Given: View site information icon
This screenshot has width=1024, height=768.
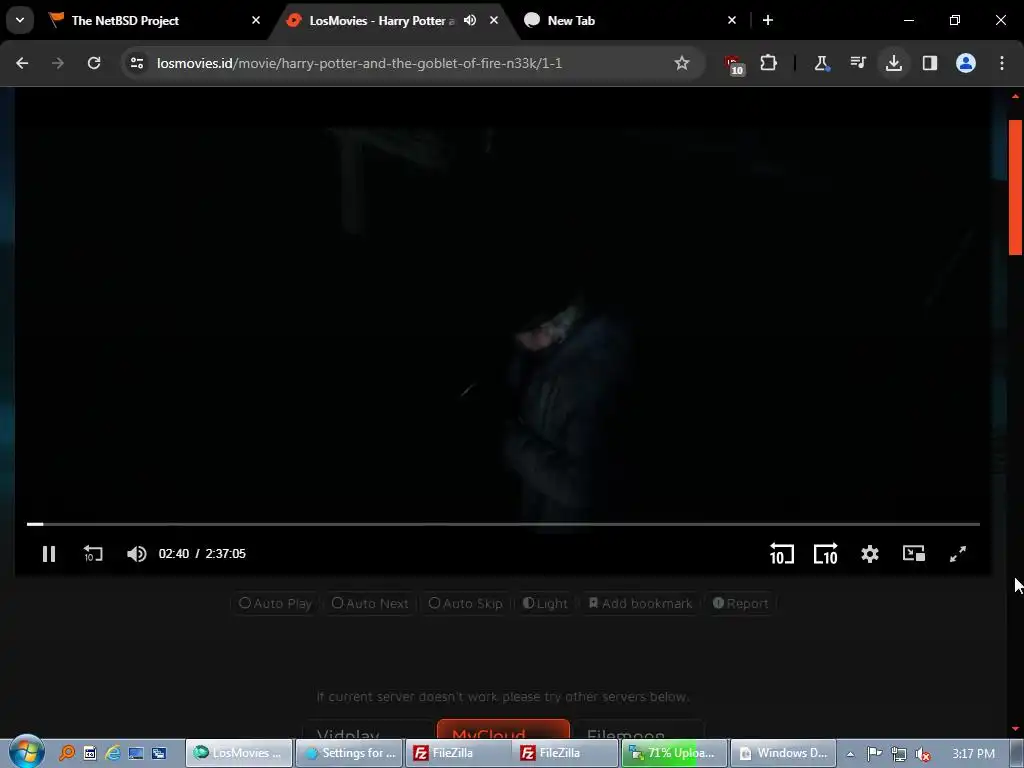Looking at the screenshot, I should (x=137, y=63).
